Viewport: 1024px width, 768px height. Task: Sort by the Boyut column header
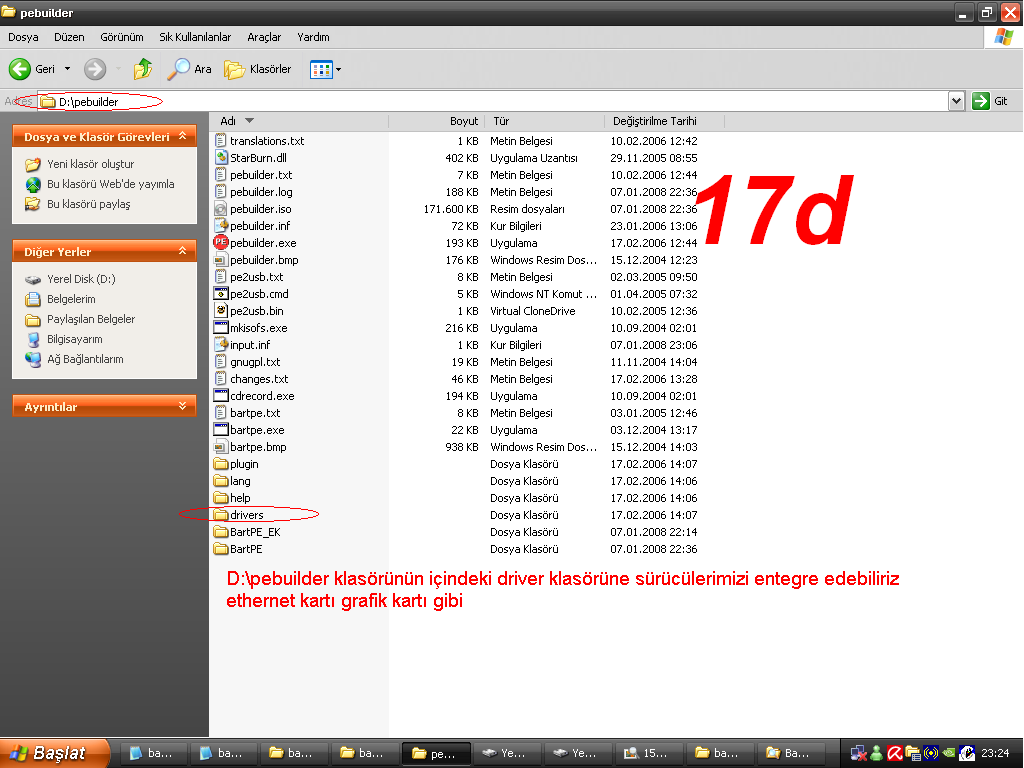(436, 121)
